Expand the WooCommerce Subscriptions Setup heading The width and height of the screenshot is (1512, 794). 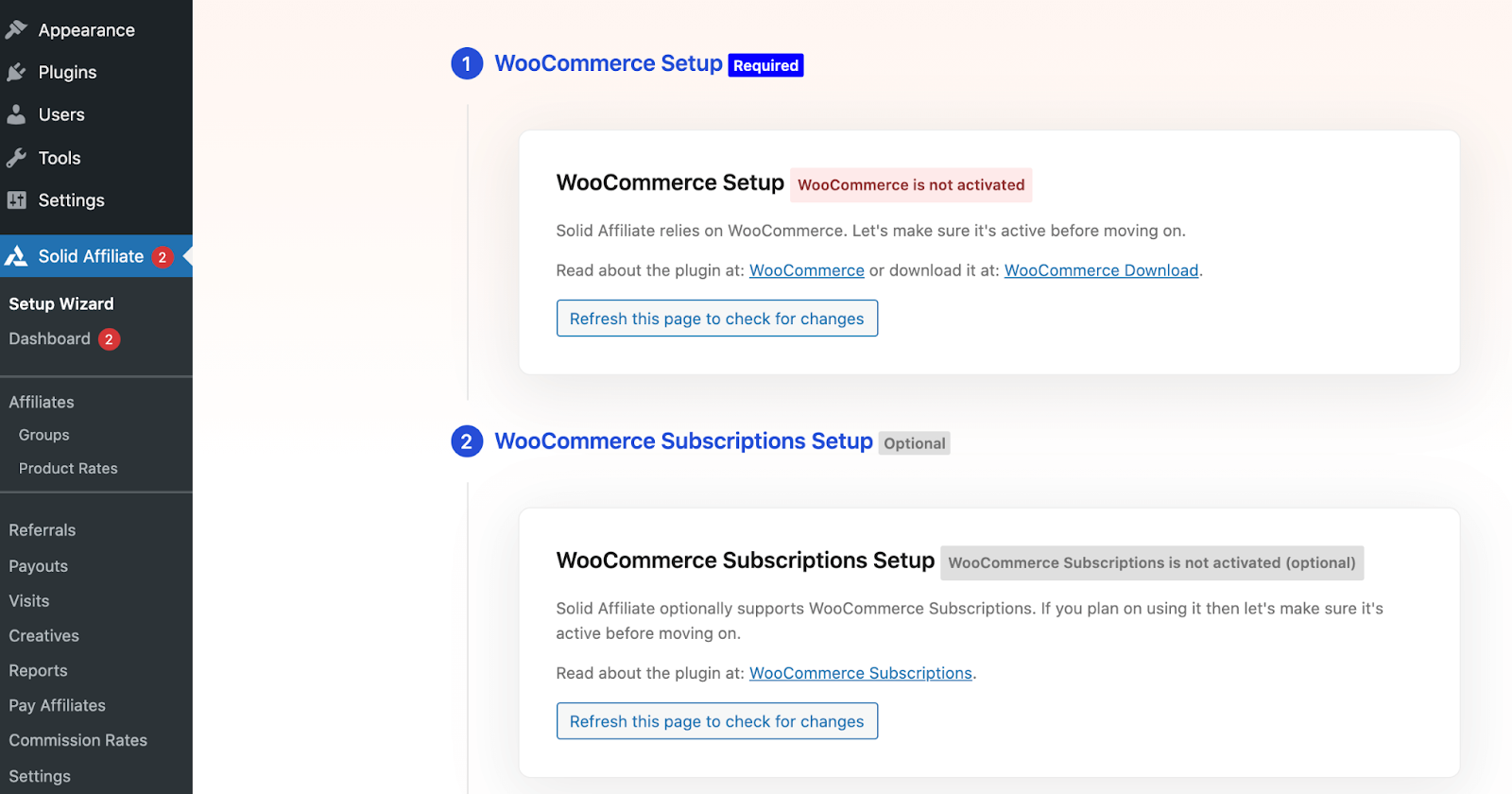pos(684,441)
